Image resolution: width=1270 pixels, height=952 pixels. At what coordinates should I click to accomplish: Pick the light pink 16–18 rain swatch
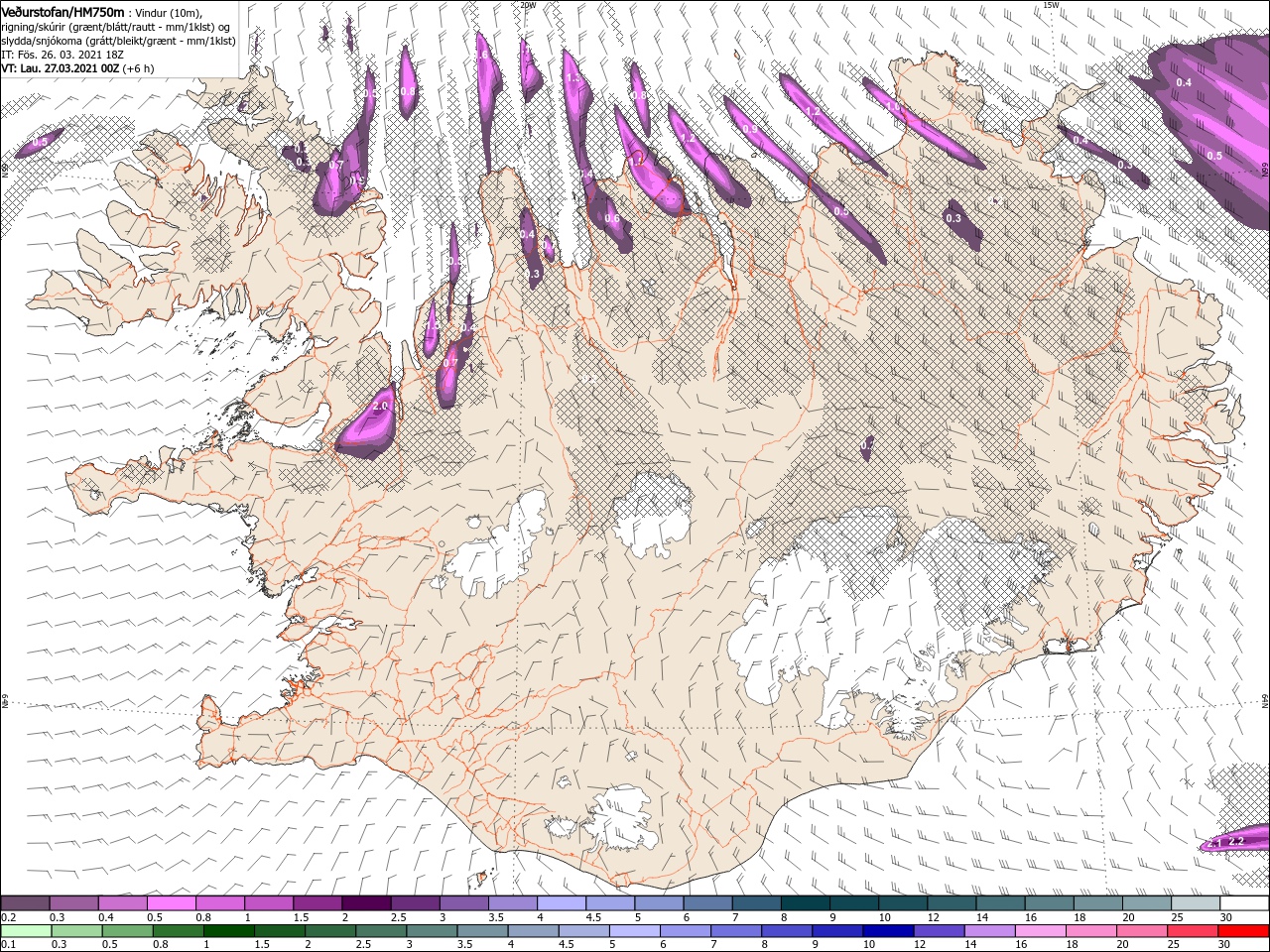[x=1041, y=931]
